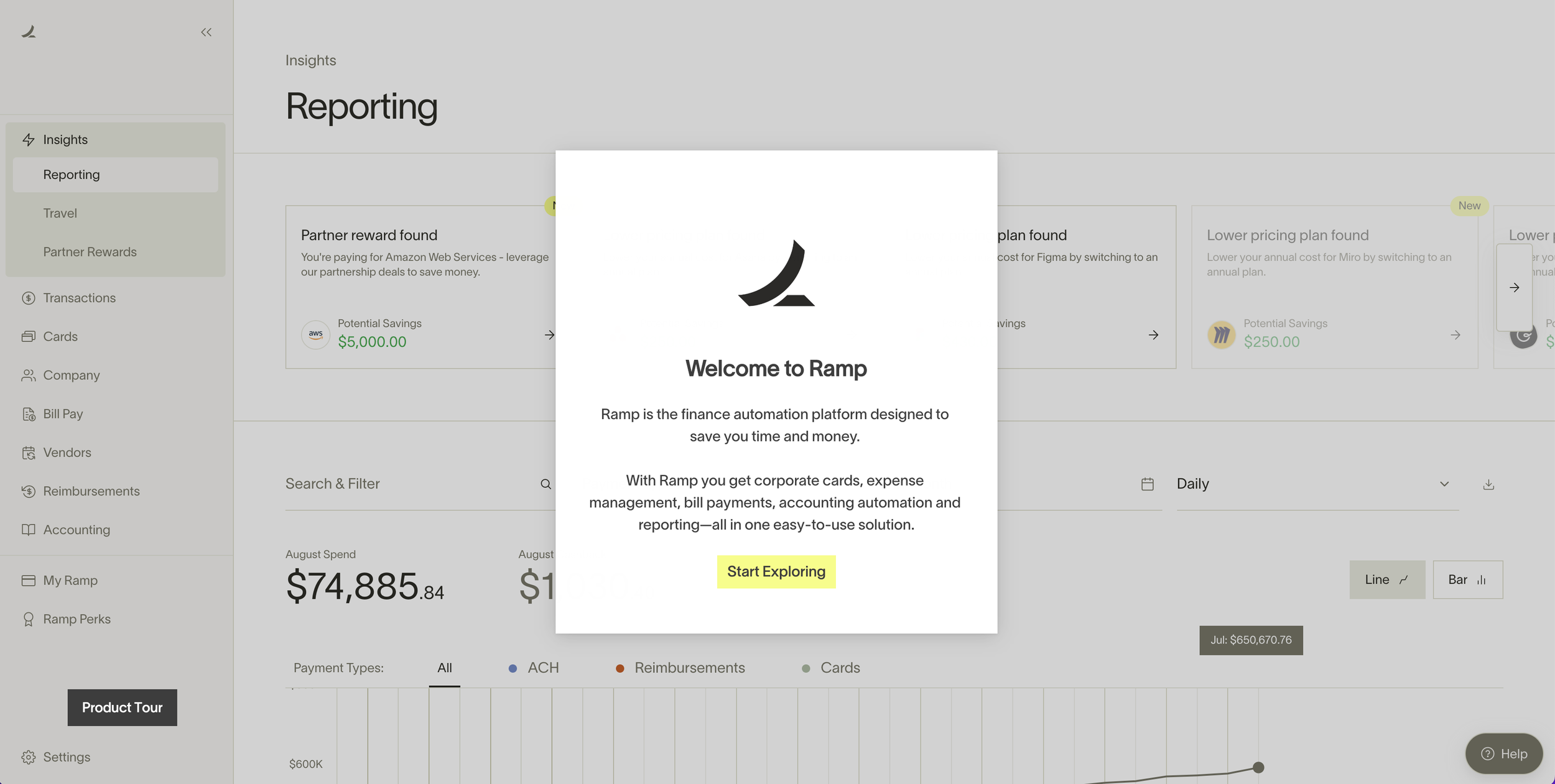The image size is (1555, 784).
Task: Click the calendar date picker icon
Action: coord(1147,484)
